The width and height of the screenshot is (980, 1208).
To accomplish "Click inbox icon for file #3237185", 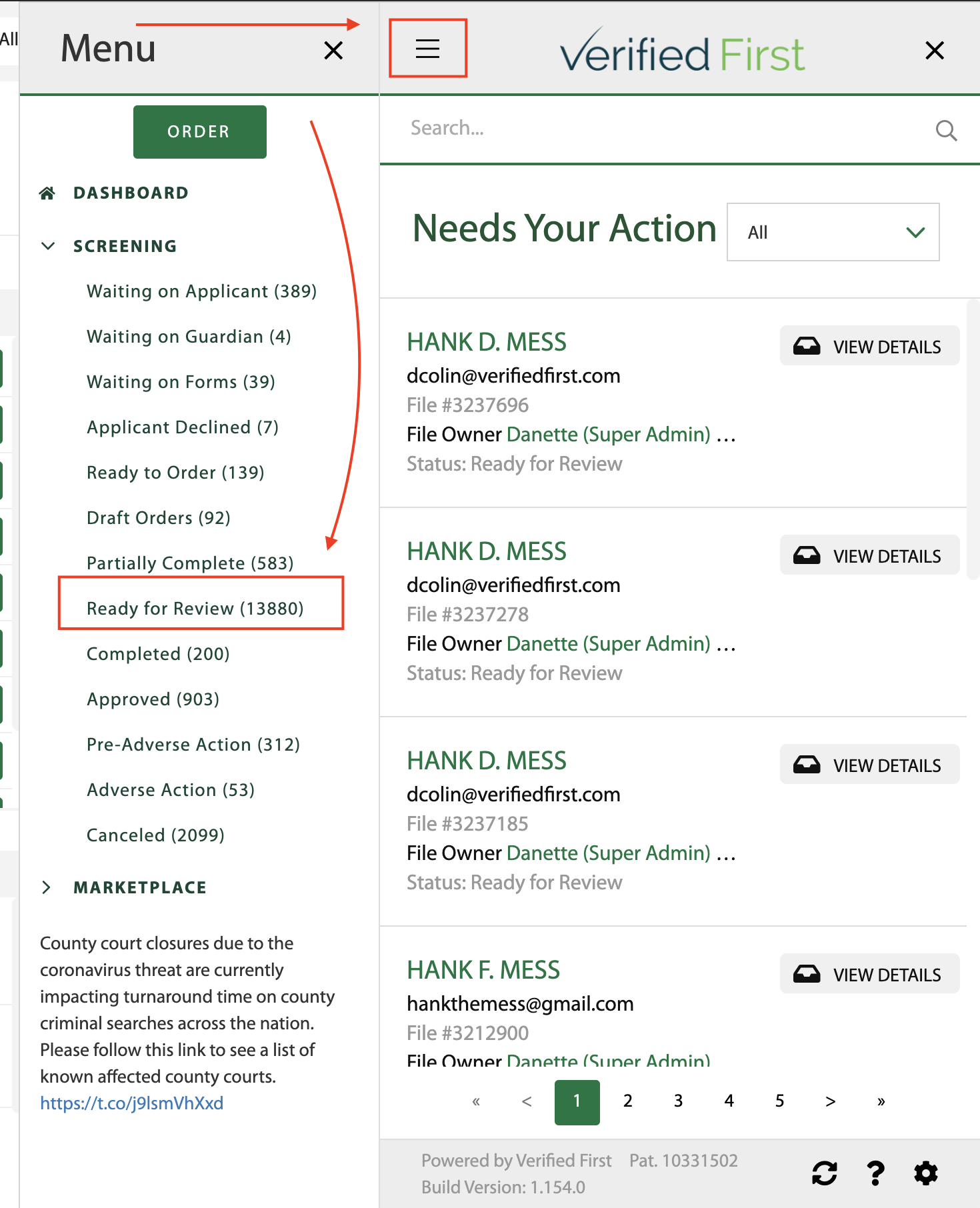I will coord(807,765).
